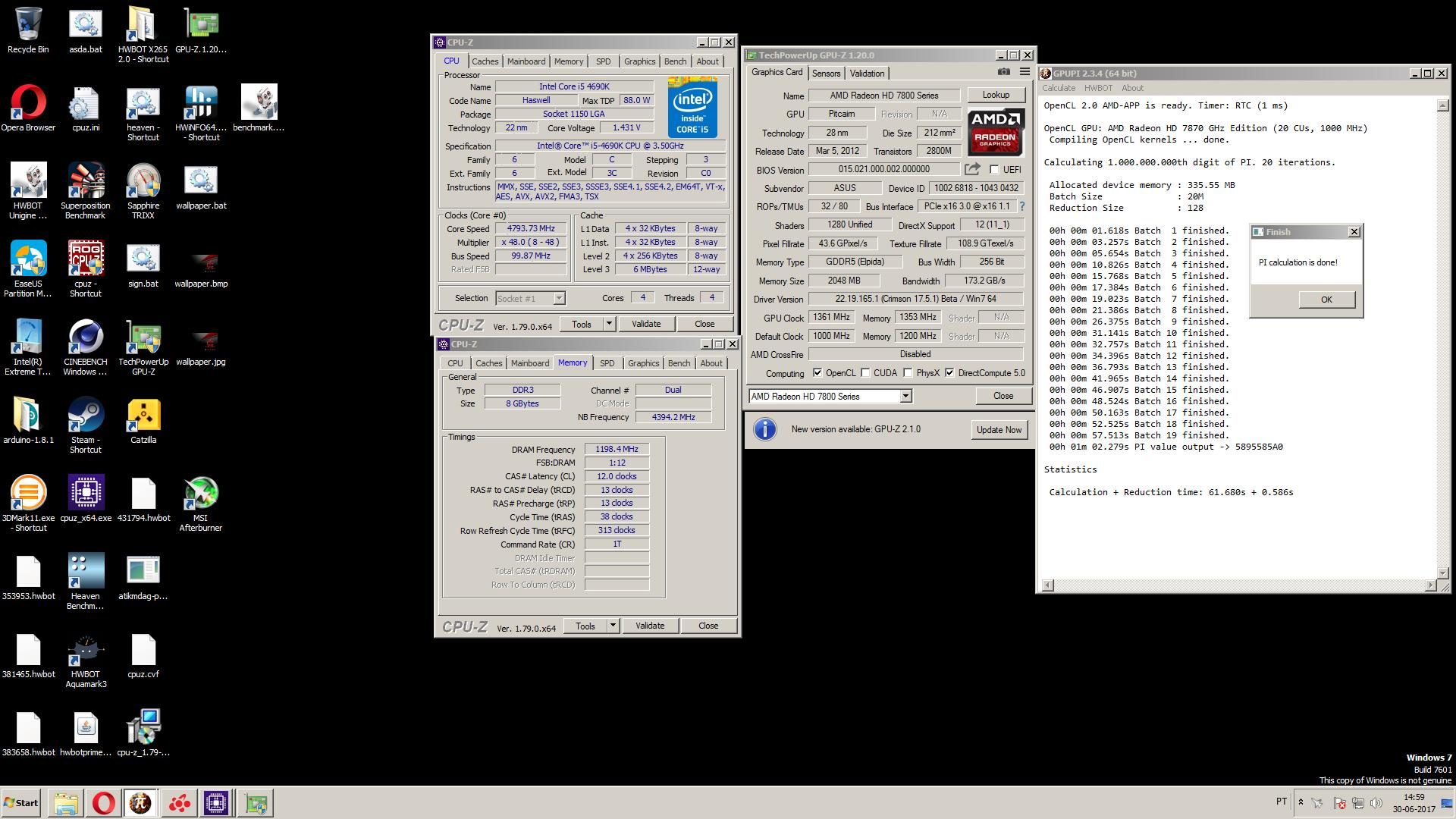
Task: Click the GPUPI horizontal scrollbar track
Action: tap(1238, 585)
